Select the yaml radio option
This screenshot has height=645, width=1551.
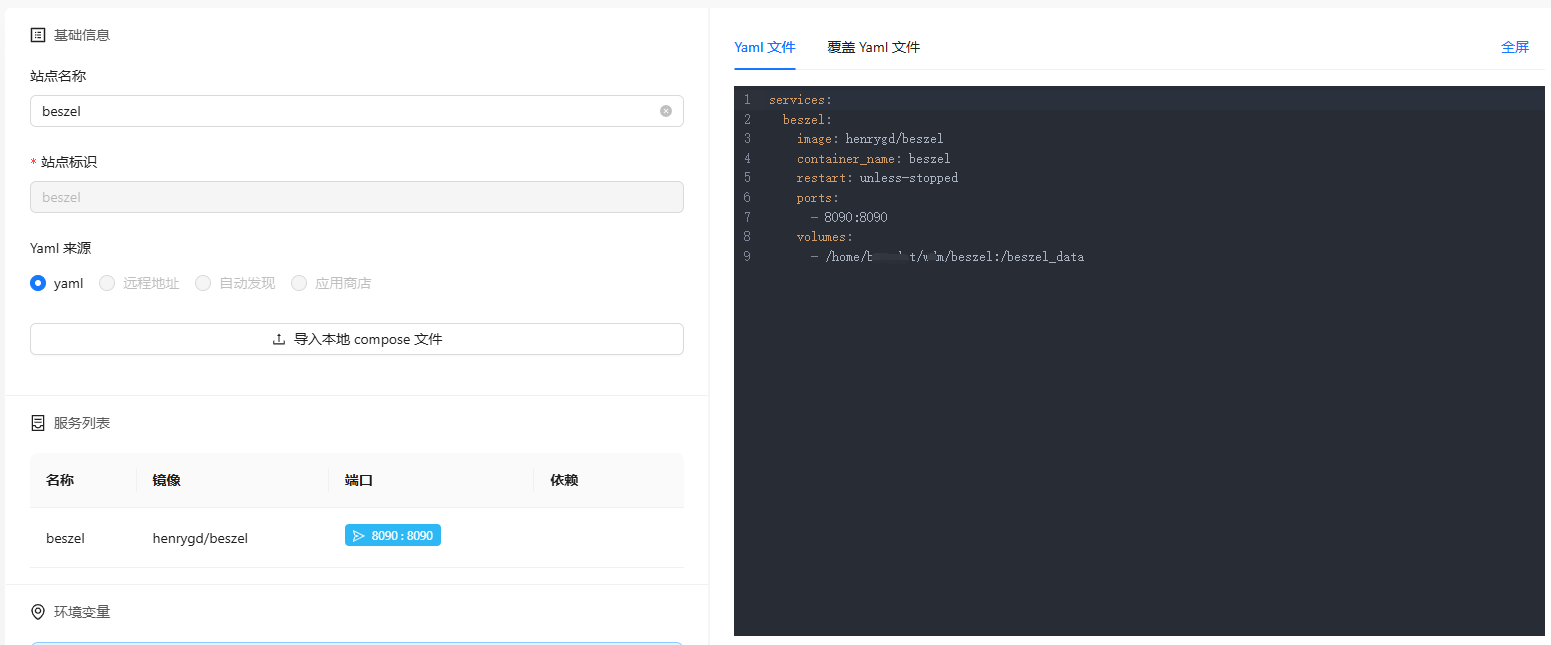pyautogui.click(x=38, y=283)
